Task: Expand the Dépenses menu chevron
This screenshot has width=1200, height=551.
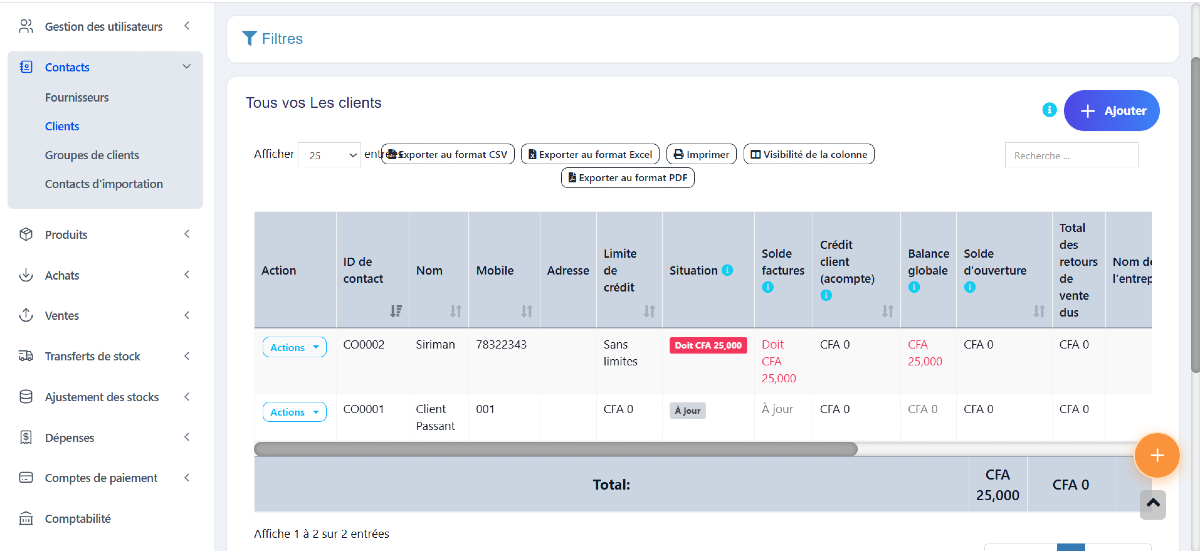Action: point(187,437)
